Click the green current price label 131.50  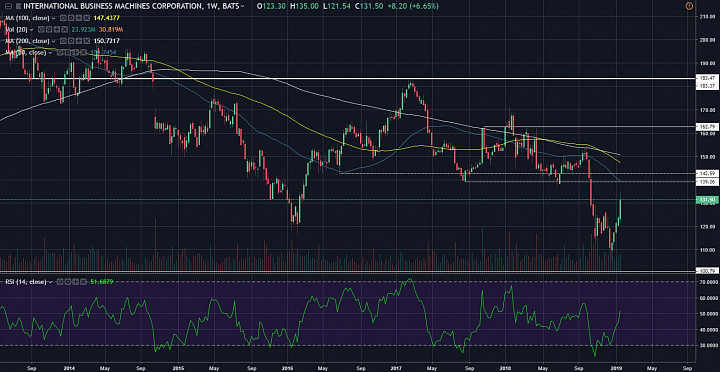tap(707, 200)
